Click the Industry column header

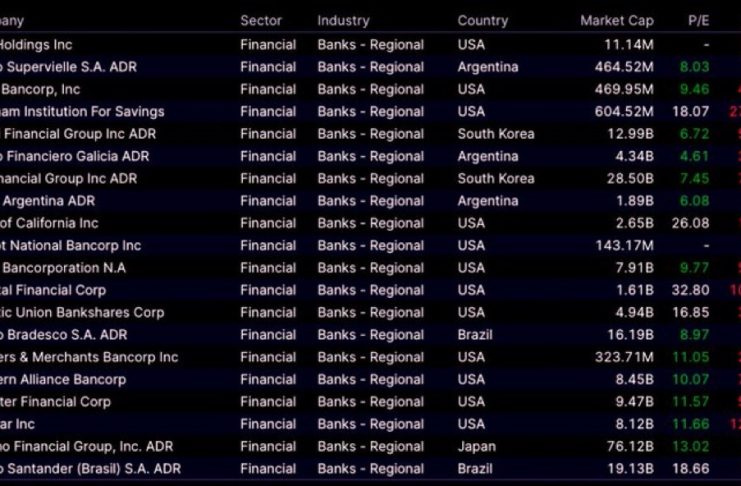[x=343, y=20]
